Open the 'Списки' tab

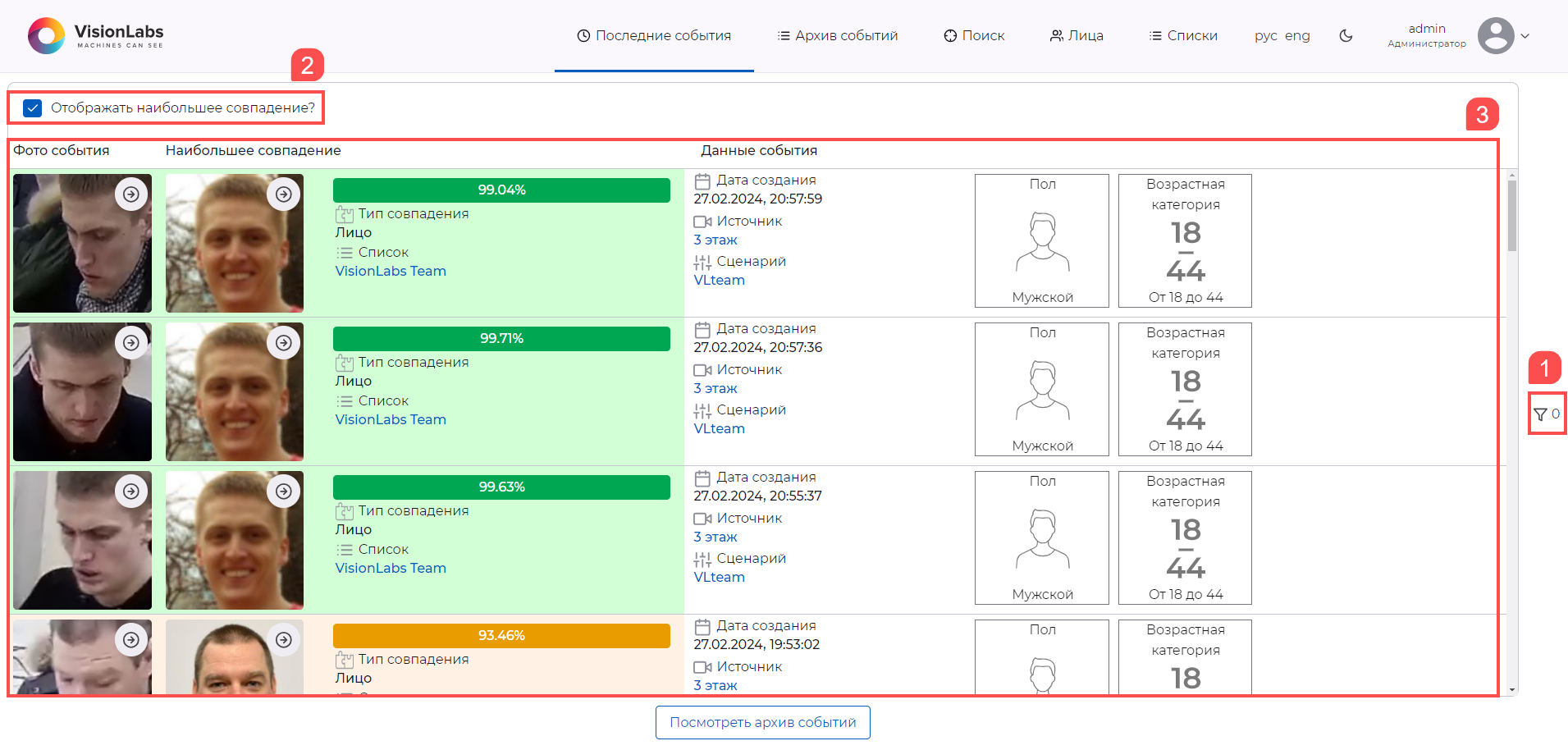[1183, 35]
